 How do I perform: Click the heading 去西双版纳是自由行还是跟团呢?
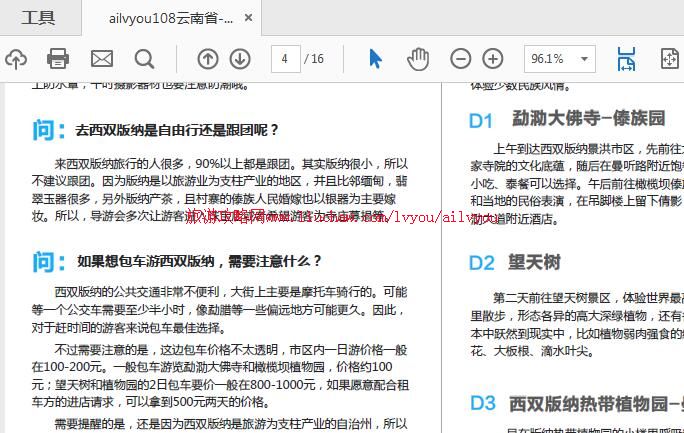pyautogui.click(x=177, y=130)
